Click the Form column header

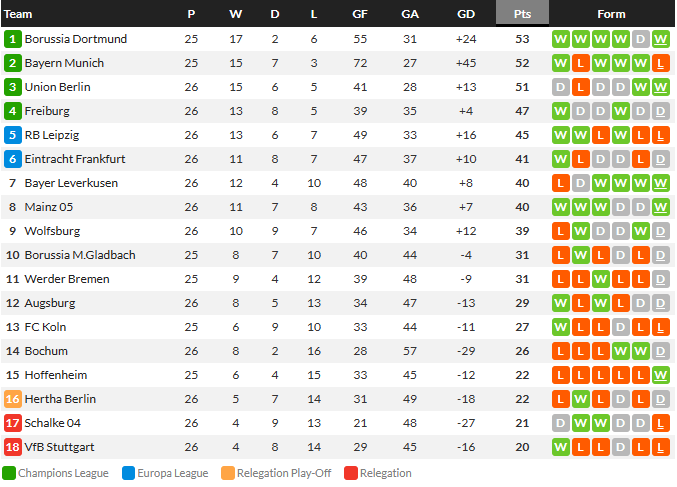click(611, 14)
